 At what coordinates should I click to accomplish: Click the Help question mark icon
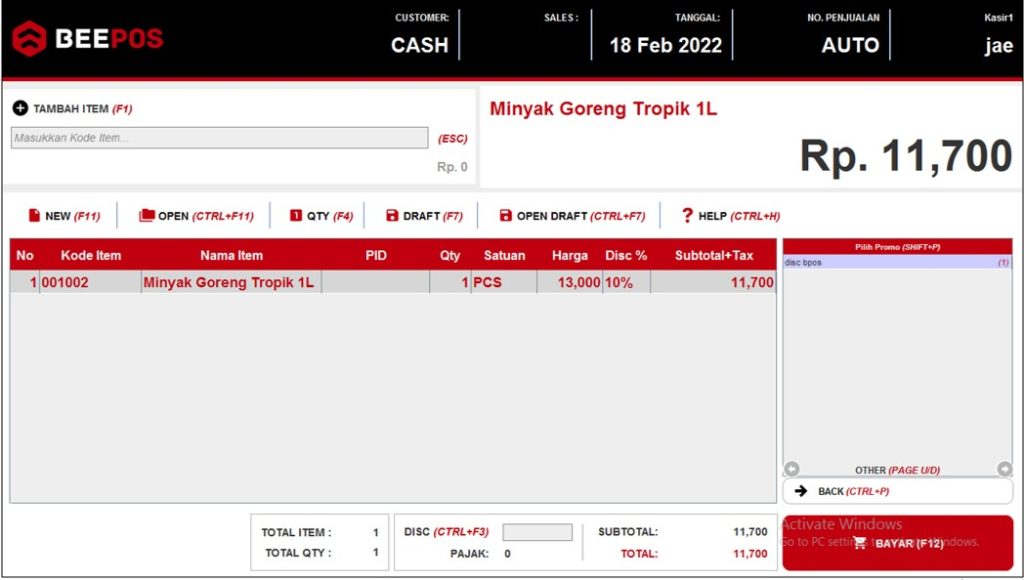pyautogui.click(x=687, y=216)
